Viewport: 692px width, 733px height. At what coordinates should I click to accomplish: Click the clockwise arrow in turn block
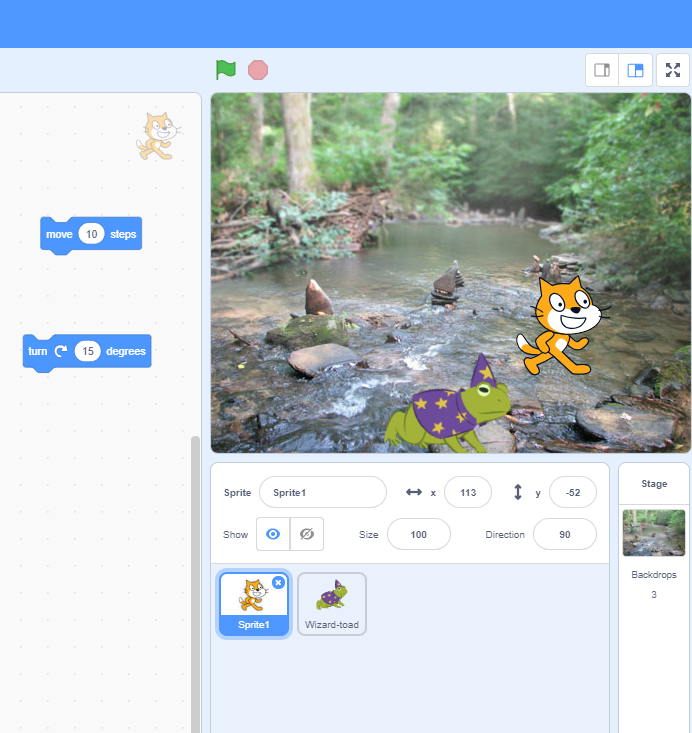pyautogui.click(x=61, y=351)
